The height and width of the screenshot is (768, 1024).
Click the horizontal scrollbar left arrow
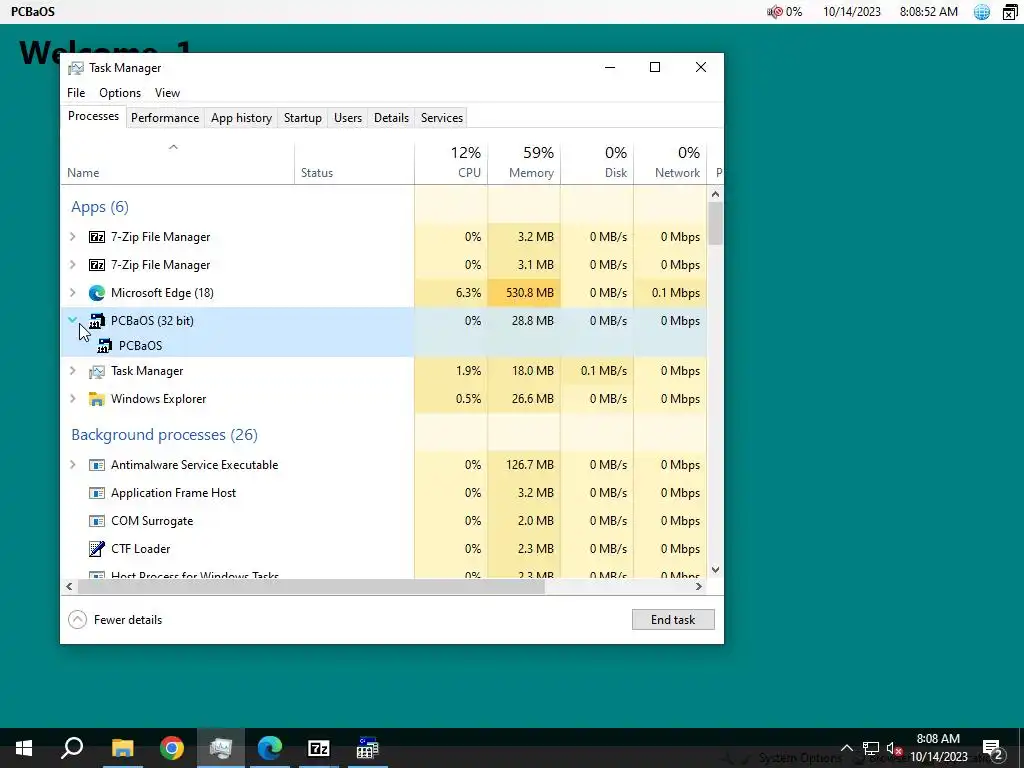pyautogui.click(x=69, y=586)
